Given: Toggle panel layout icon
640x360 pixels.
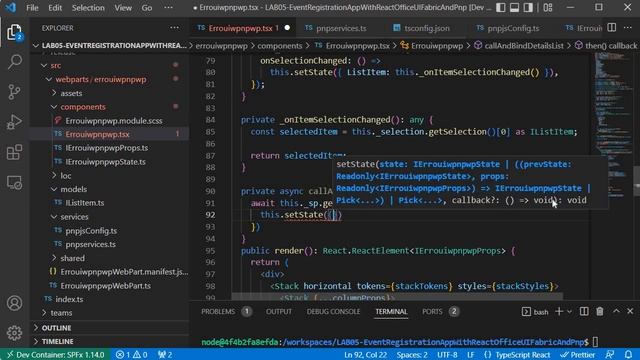Looking at the screenshot, I should 514,7.
